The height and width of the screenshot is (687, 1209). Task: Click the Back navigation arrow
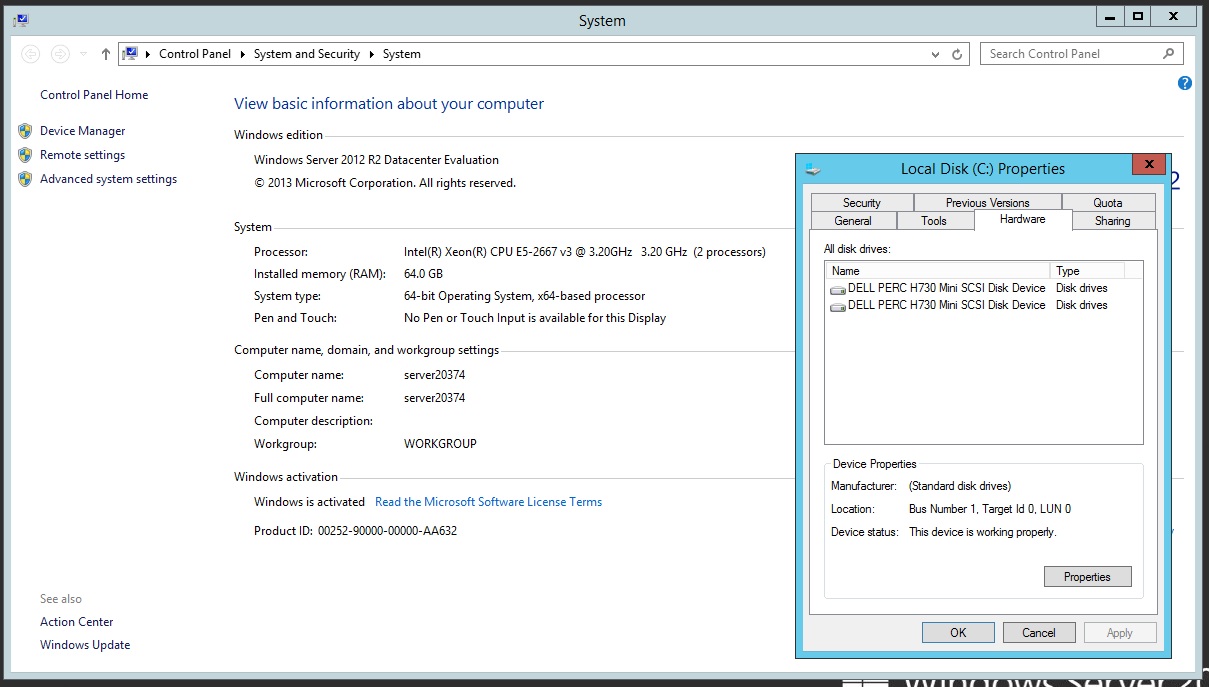pos(31,54)
